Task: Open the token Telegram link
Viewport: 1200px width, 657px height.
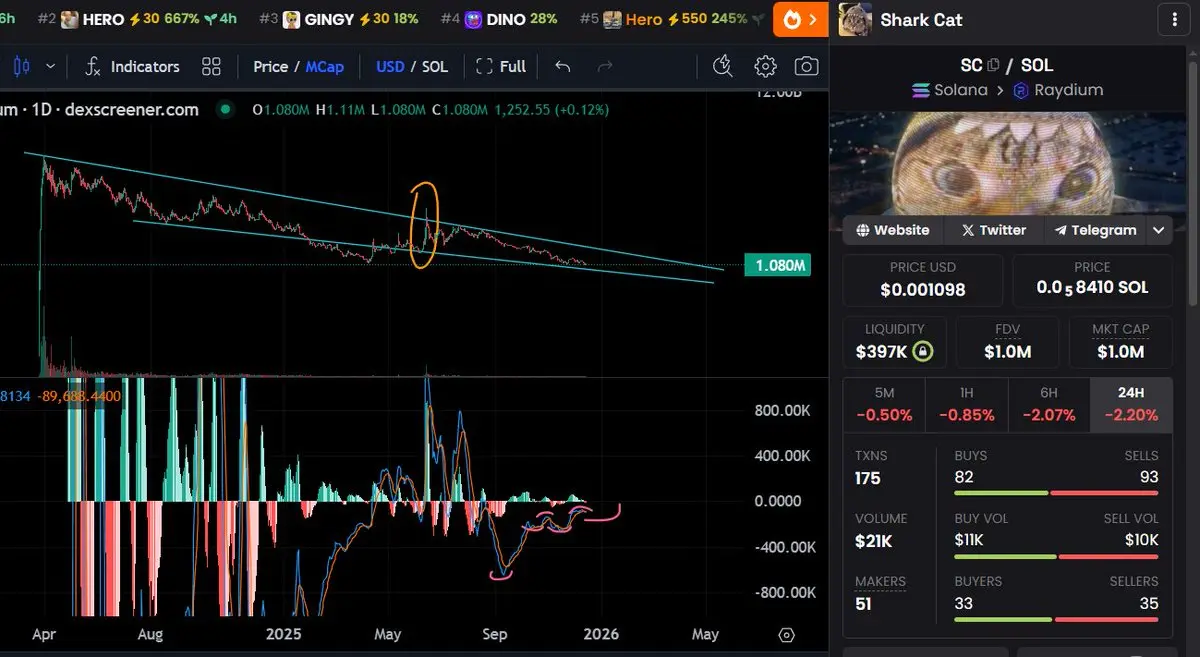Action: point(1095,230)
